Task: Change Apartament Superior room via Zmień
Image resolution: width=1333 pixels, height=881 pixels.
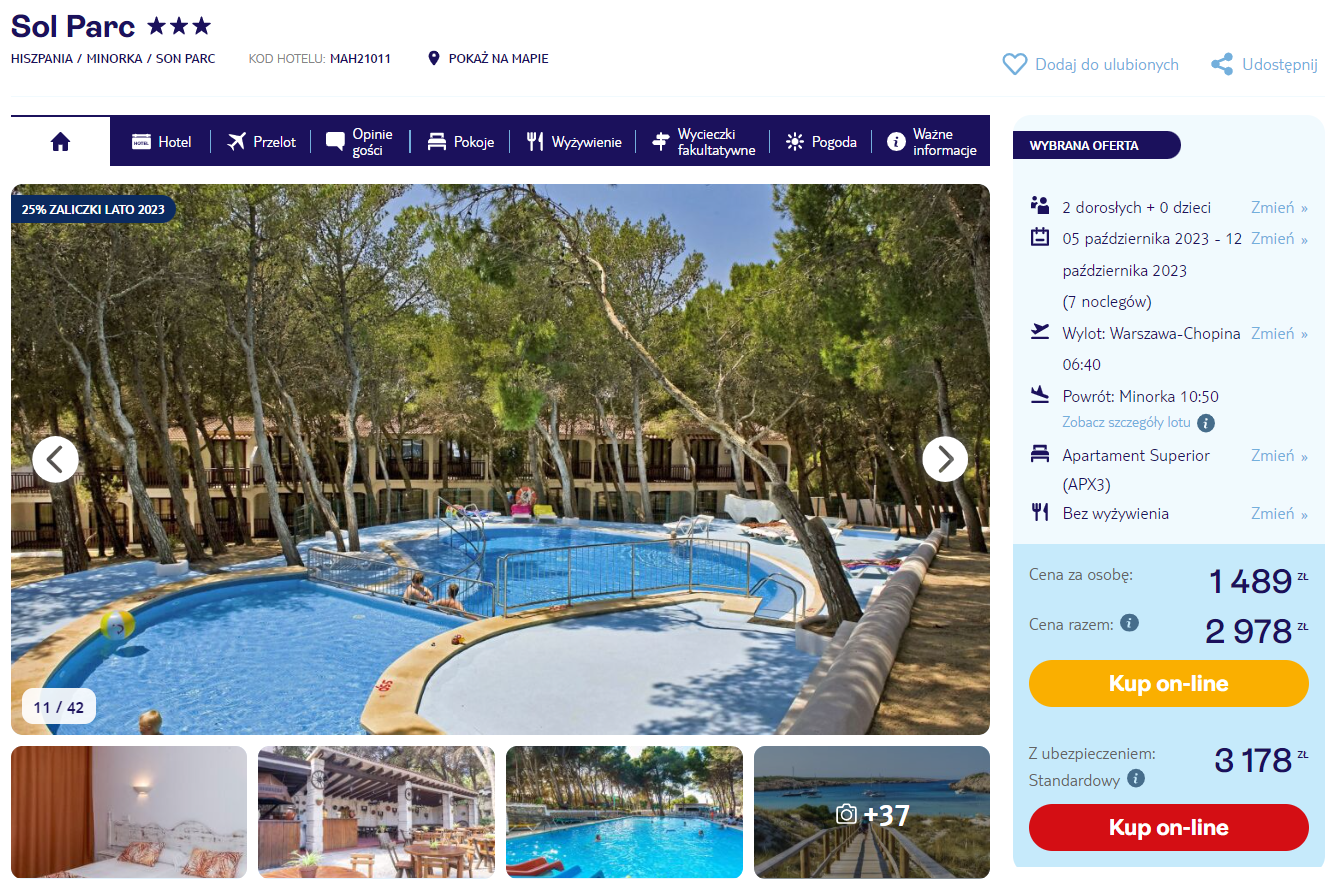Action: click(x=1279, y=455)
